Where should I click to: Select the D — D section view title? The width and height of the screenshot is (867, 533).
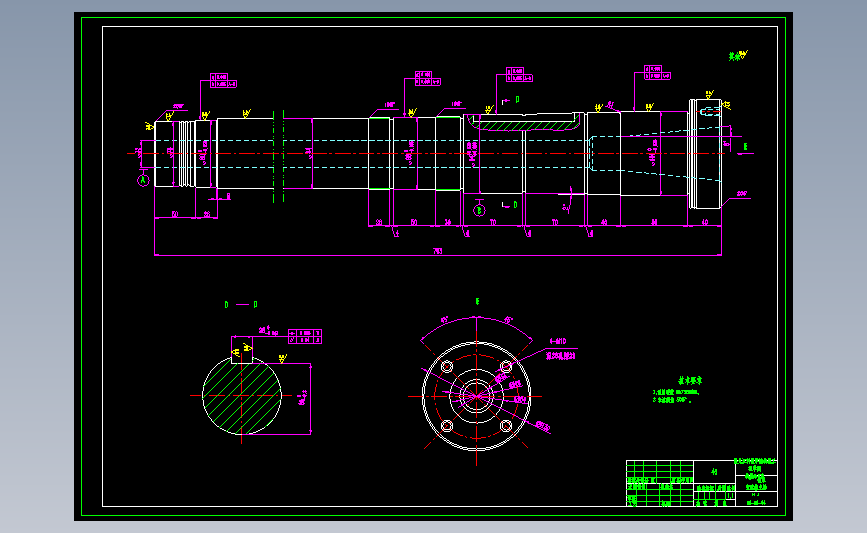click(241, 305)
